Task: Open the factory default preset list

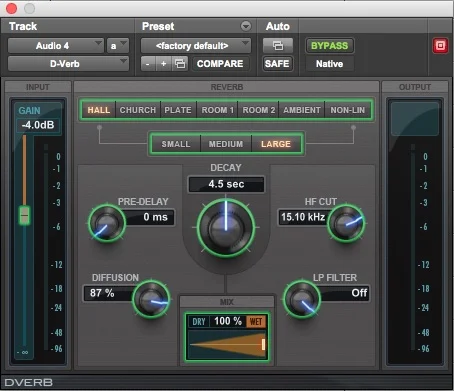Action: (x=196, y=46)
